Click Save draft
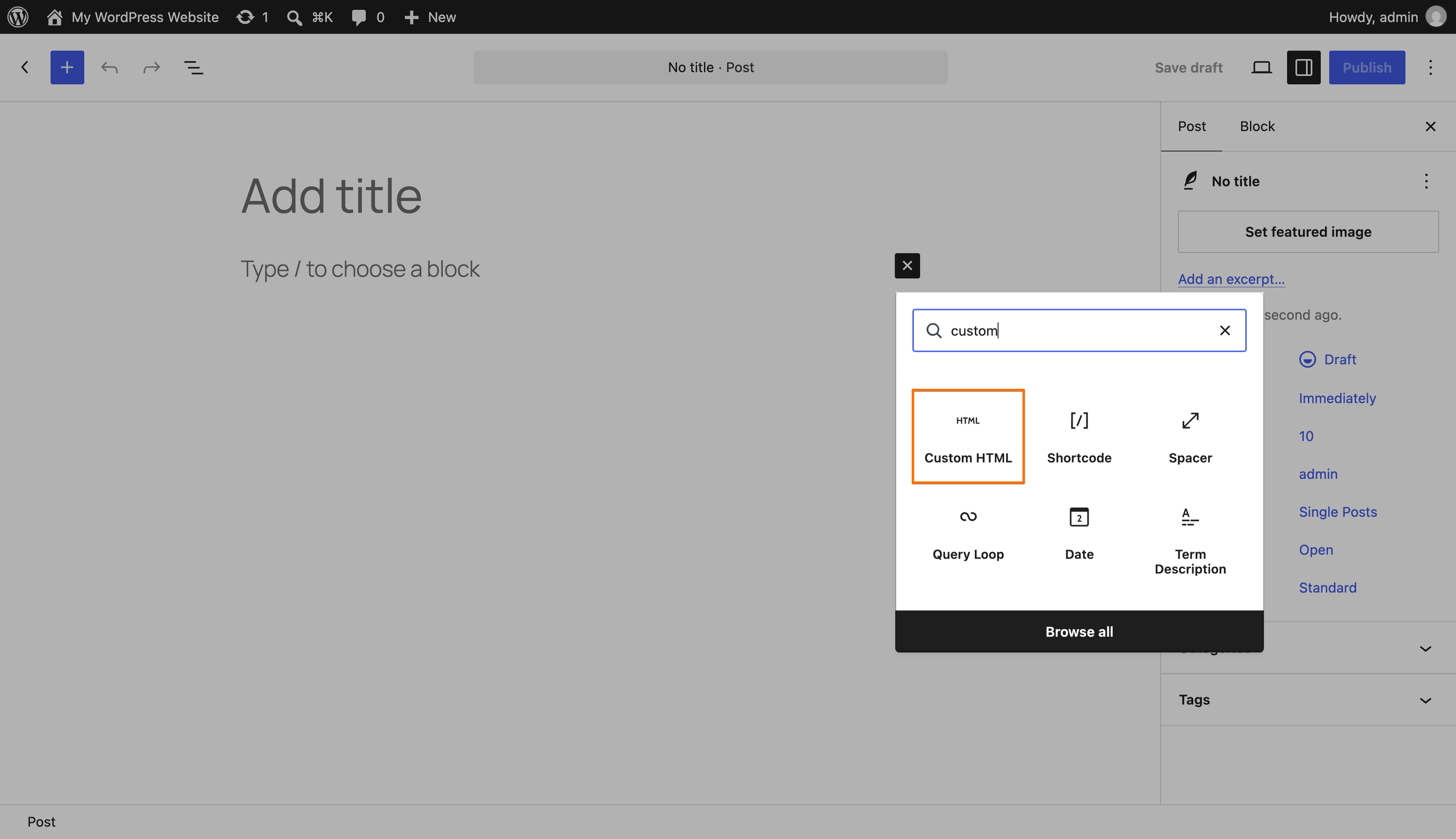The image size is (1456, 839). coord(1189,68)
